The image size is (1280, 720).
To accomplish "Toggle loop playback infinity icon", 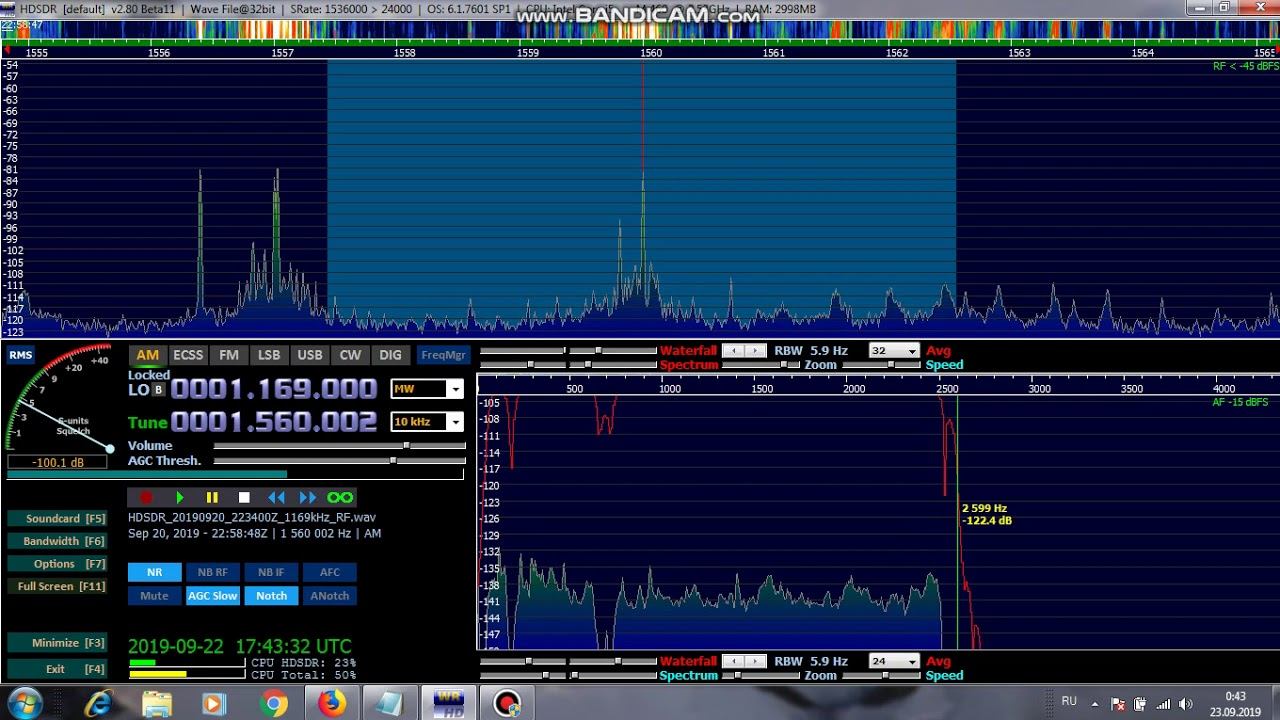I will coord(340,497).
